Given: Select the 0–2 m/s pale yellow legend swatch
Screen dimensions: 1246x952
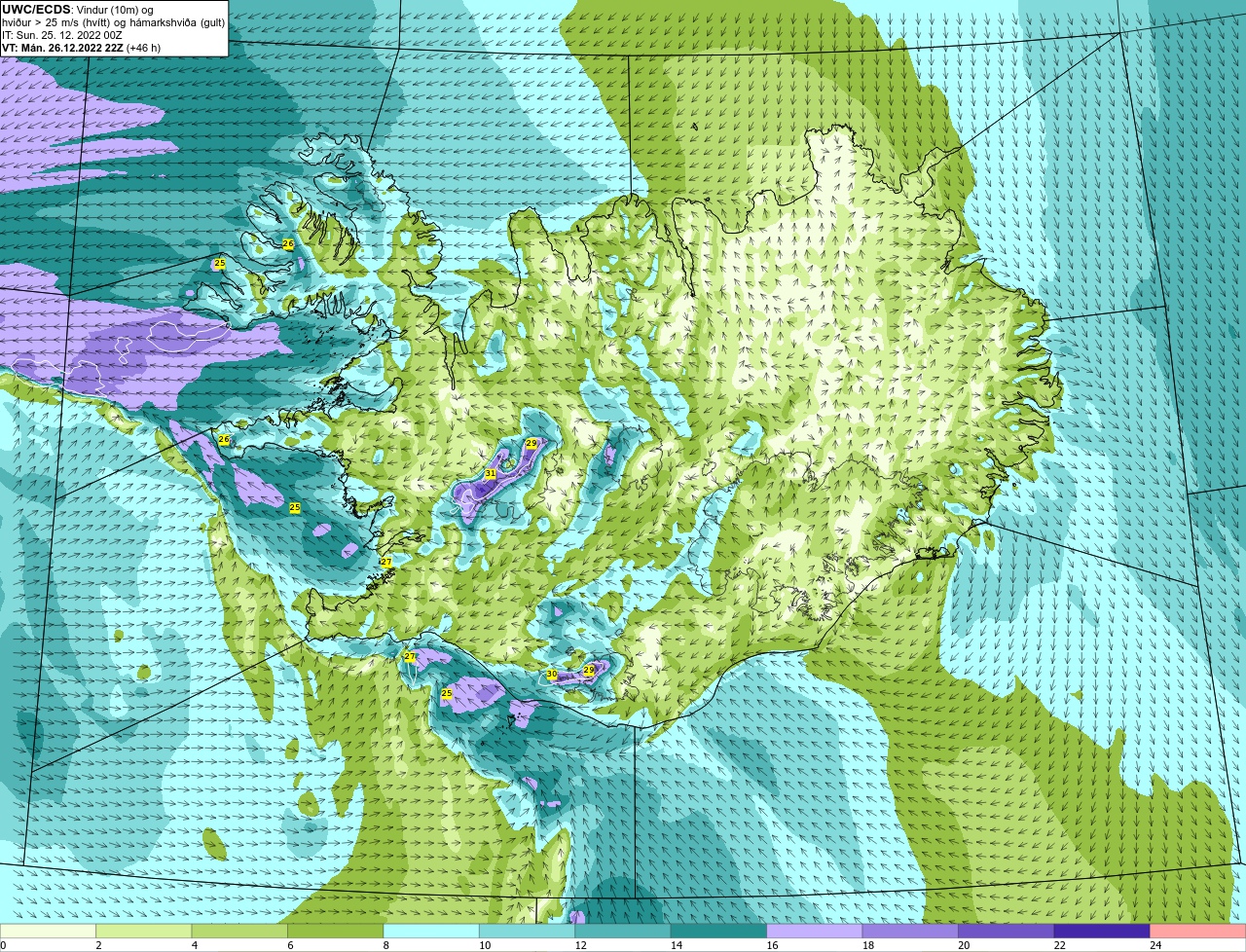Looking at the screenshot, I should click(x=49, y=931).
